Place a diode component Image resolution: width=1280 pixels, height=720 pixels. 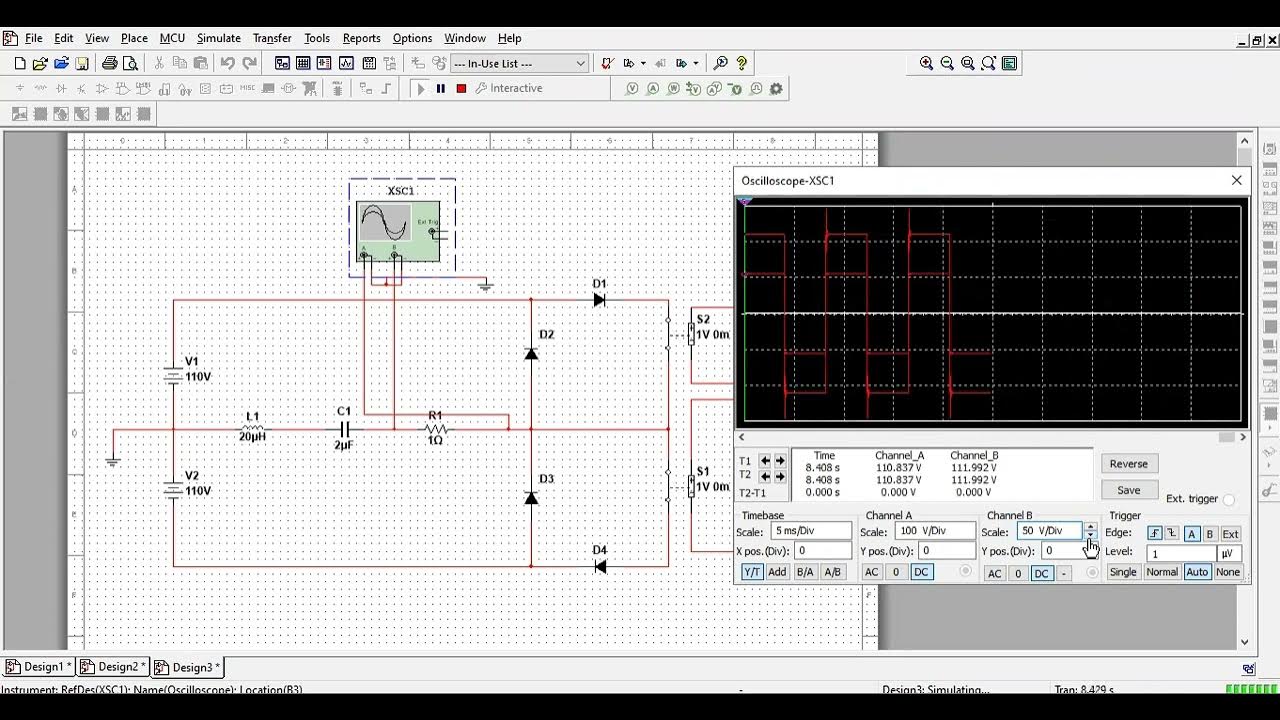(61, 88)
